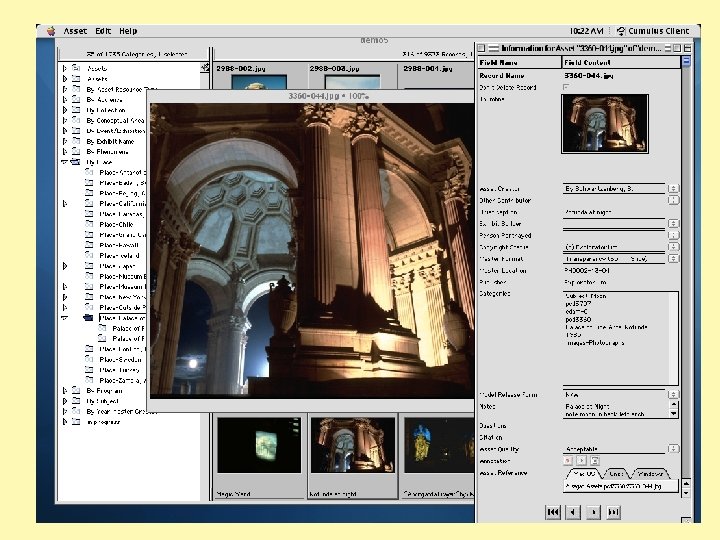Open the Asset menu

(75, 31)
